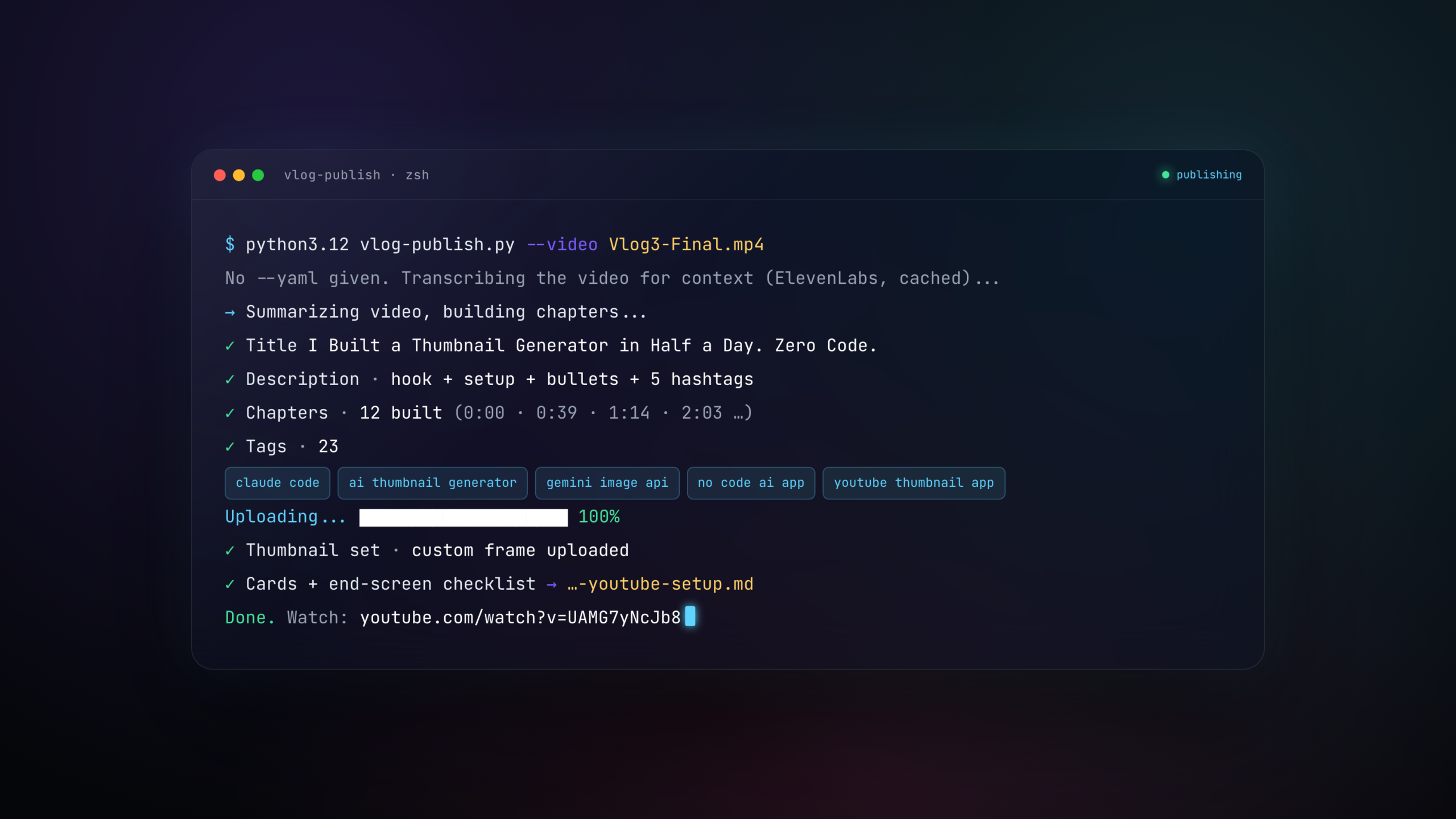Click the 'vlog-publish · zsh' window title

click(x=357, y=175)
